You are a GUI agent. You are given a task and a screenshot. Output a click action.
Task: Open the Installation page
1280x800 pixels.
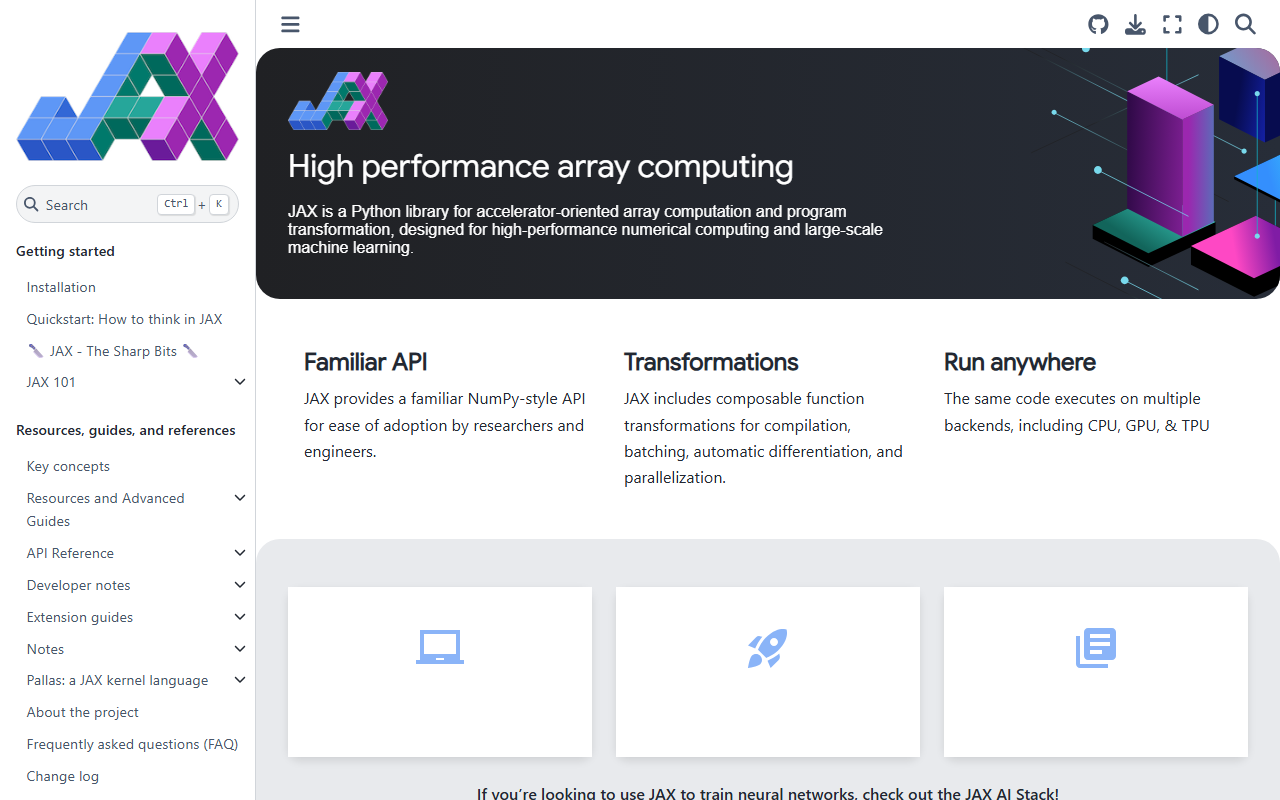61,287
